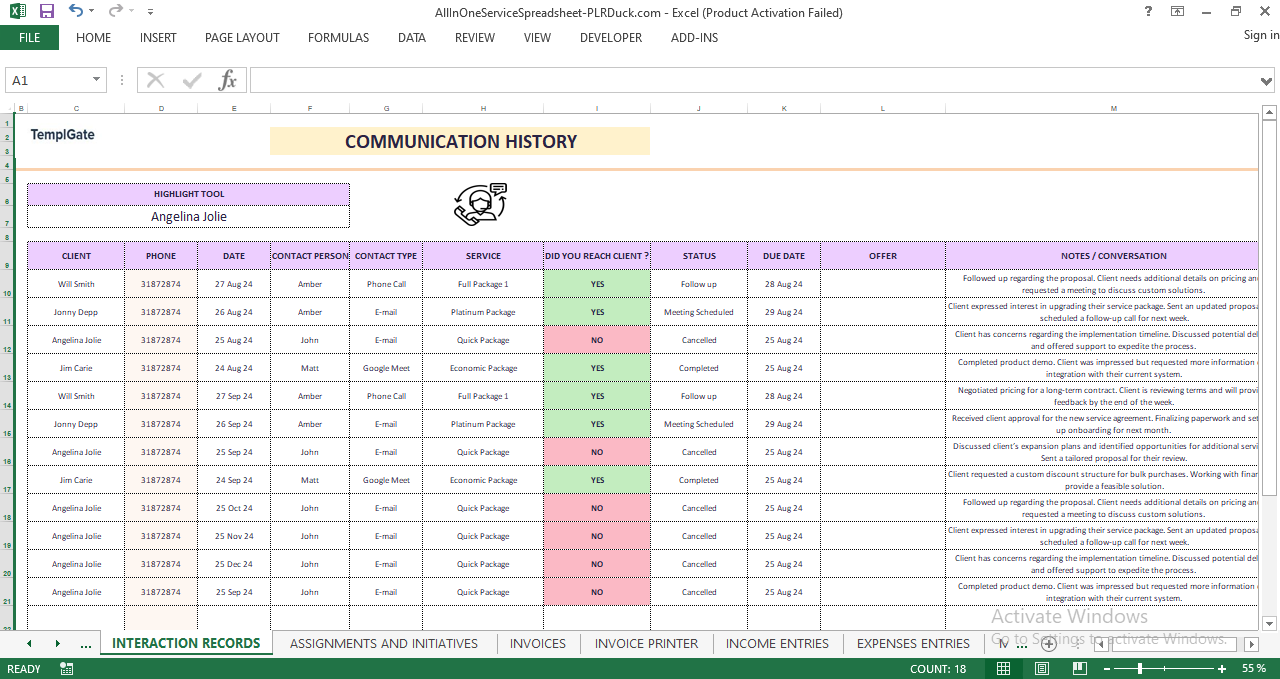This screenshot has width=1280, height=679.
Task: Add a new sheet with plus icon
Action: (1049, 644)
